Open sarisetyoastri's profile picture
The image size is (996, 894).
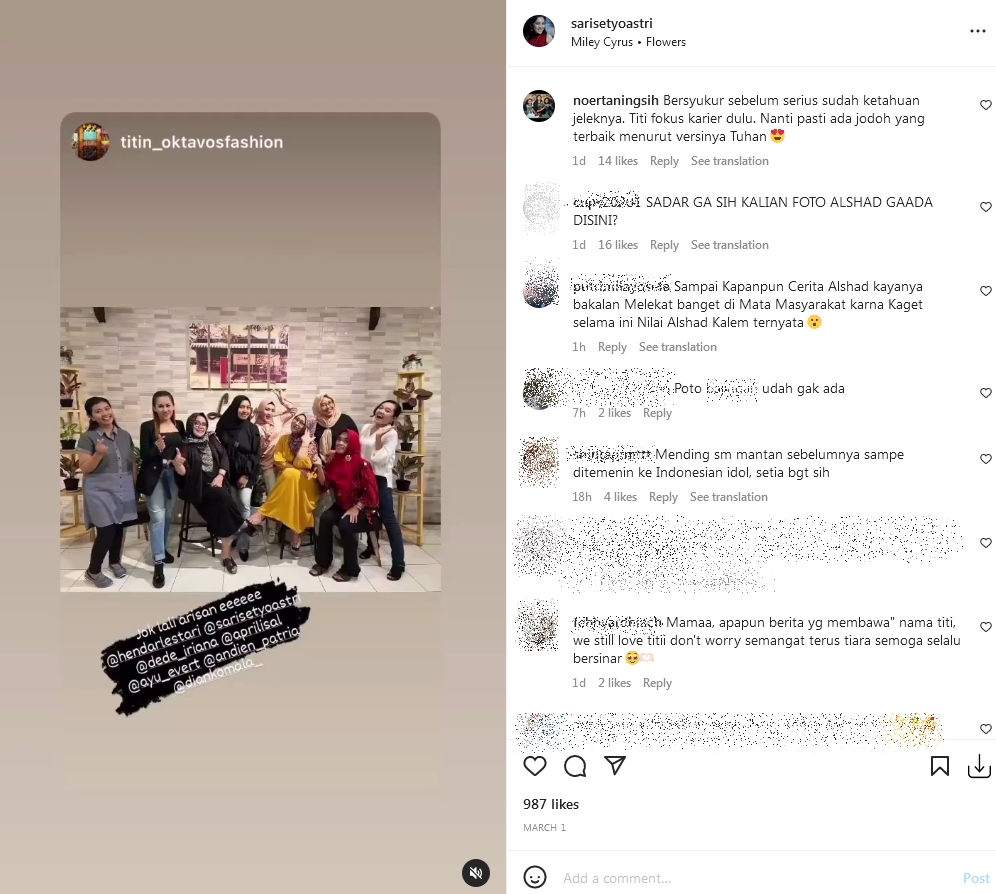coord(539,31)
